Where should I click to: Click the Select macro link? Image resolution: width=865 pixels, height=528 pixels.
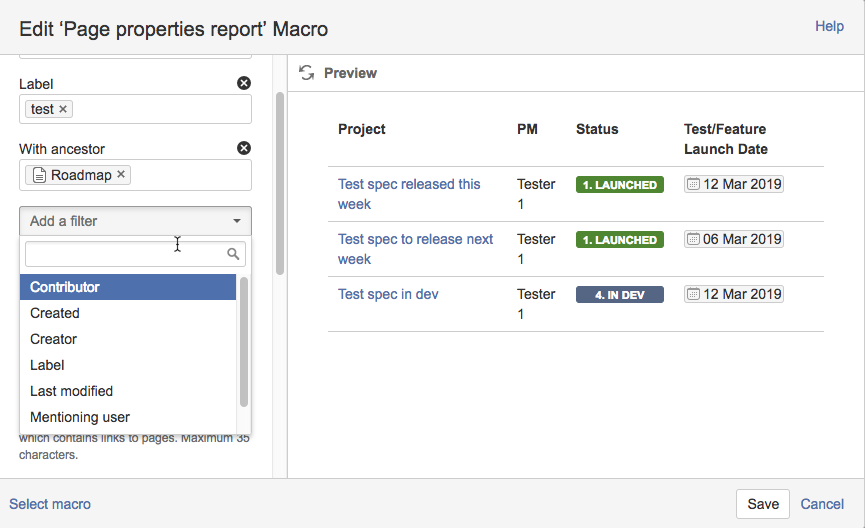click(x=50, y=504)
